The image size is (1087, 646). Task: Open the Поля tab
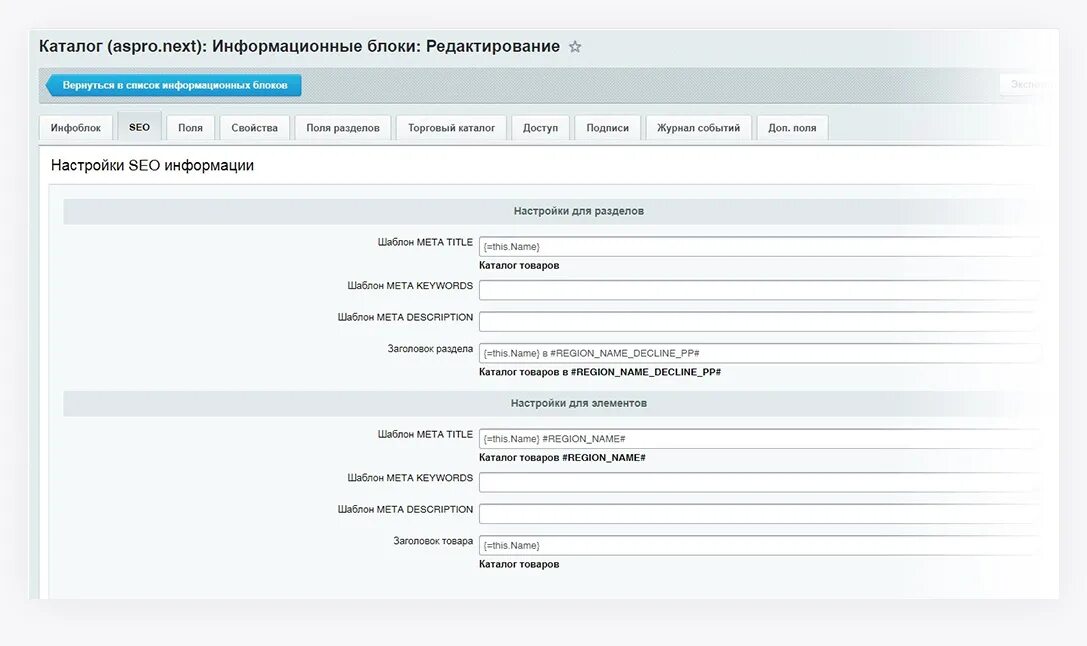(190, 127)
